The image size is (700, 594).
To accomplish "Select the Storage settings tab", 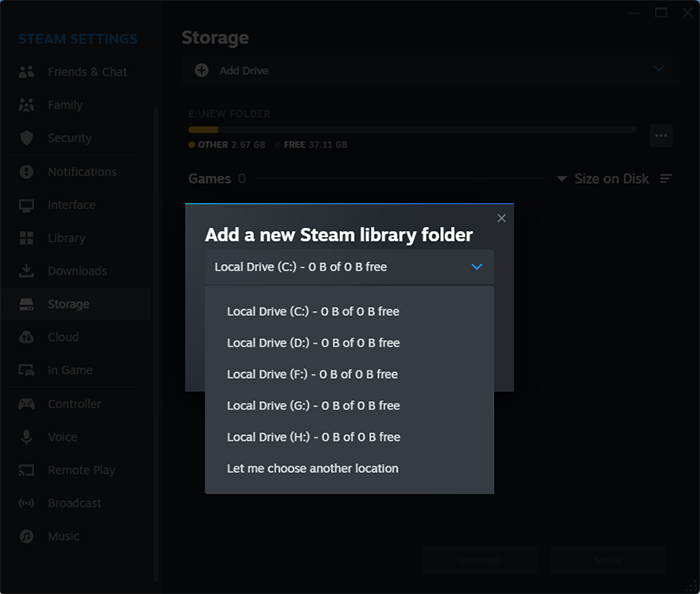I will (x=76, y=304).
